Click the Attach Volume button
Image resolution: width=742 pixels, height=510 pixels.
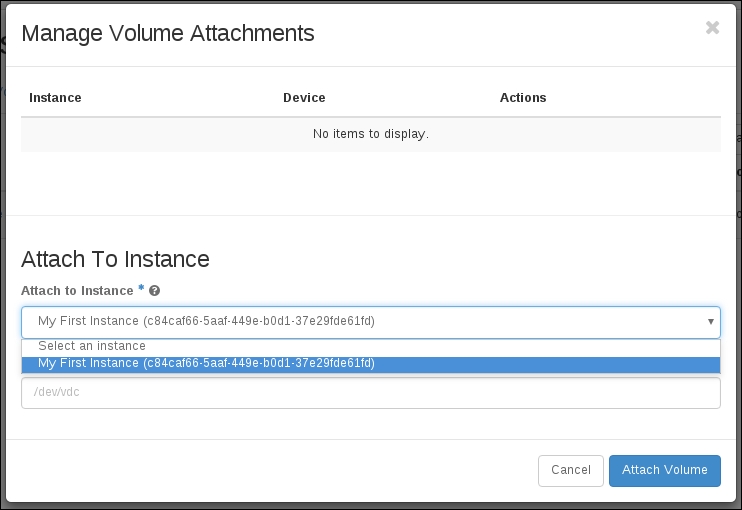point(664,470)
